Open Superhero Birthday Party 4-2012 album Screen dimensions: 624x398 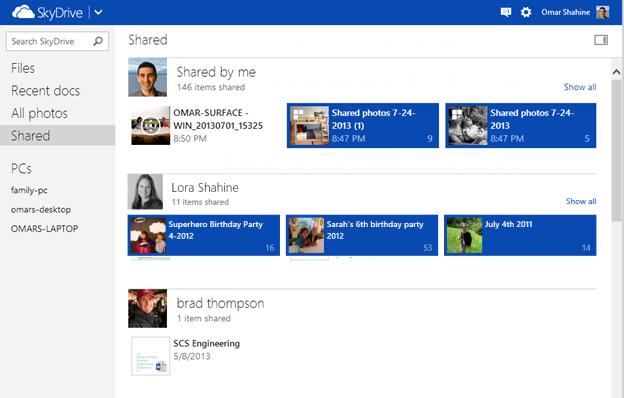coord(204,235)
